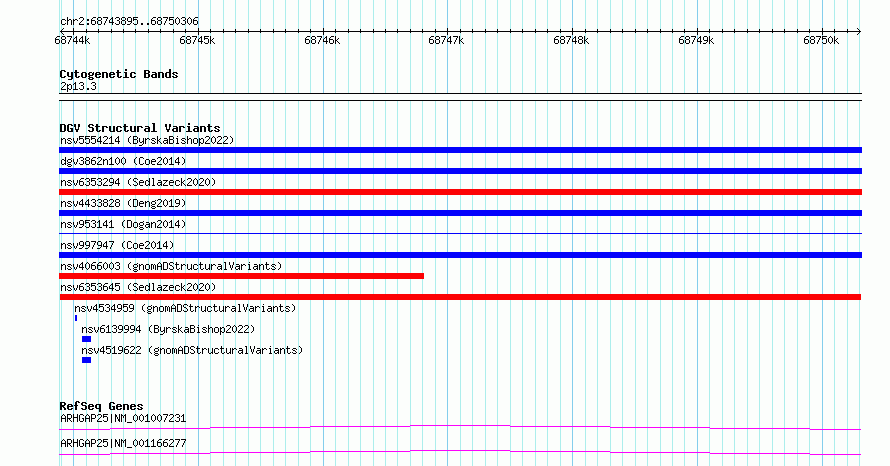Viewport: 890px width, 466px height.
Task: Click the 68749k ruler tick label
Action: 696,40
